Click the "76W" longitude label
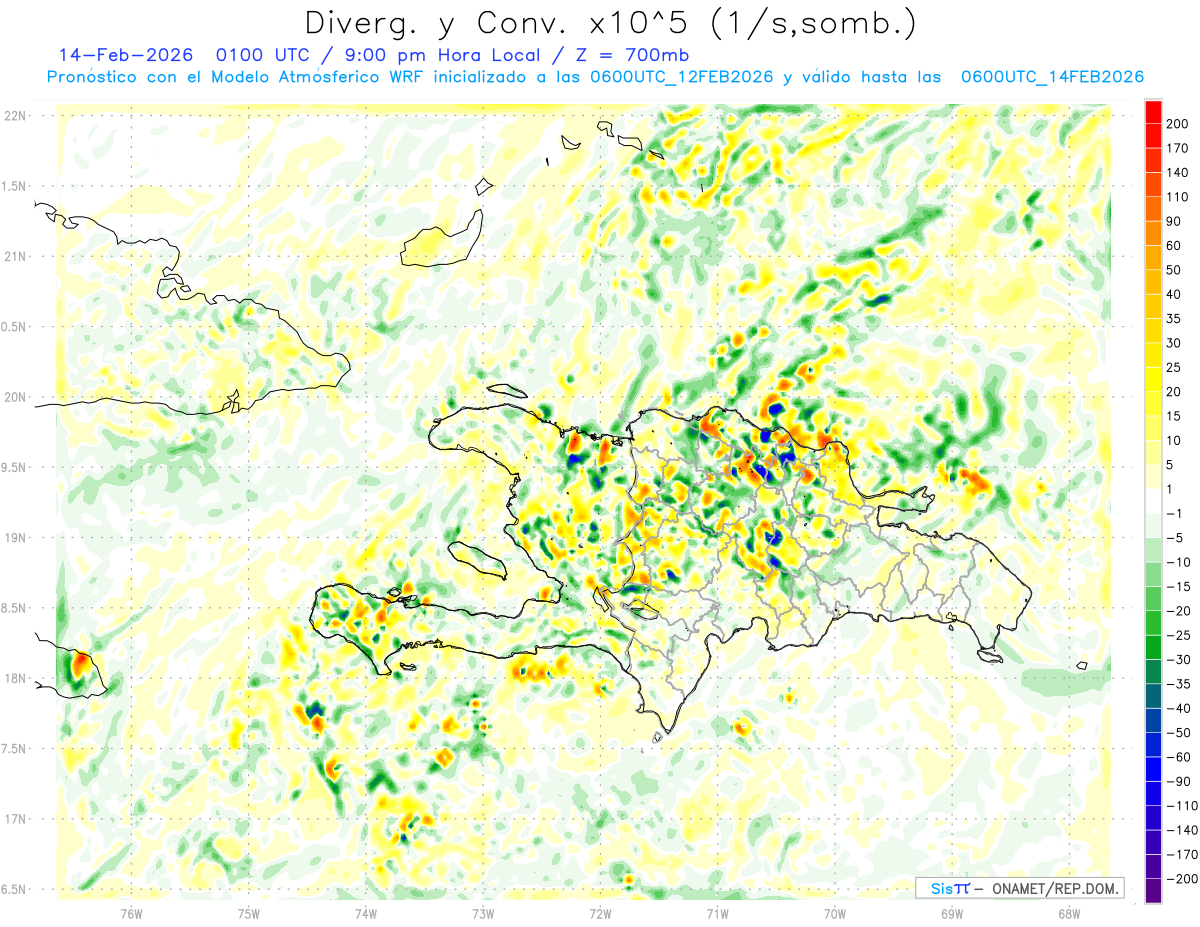1200x927 pixels. [x=131, y=913]
